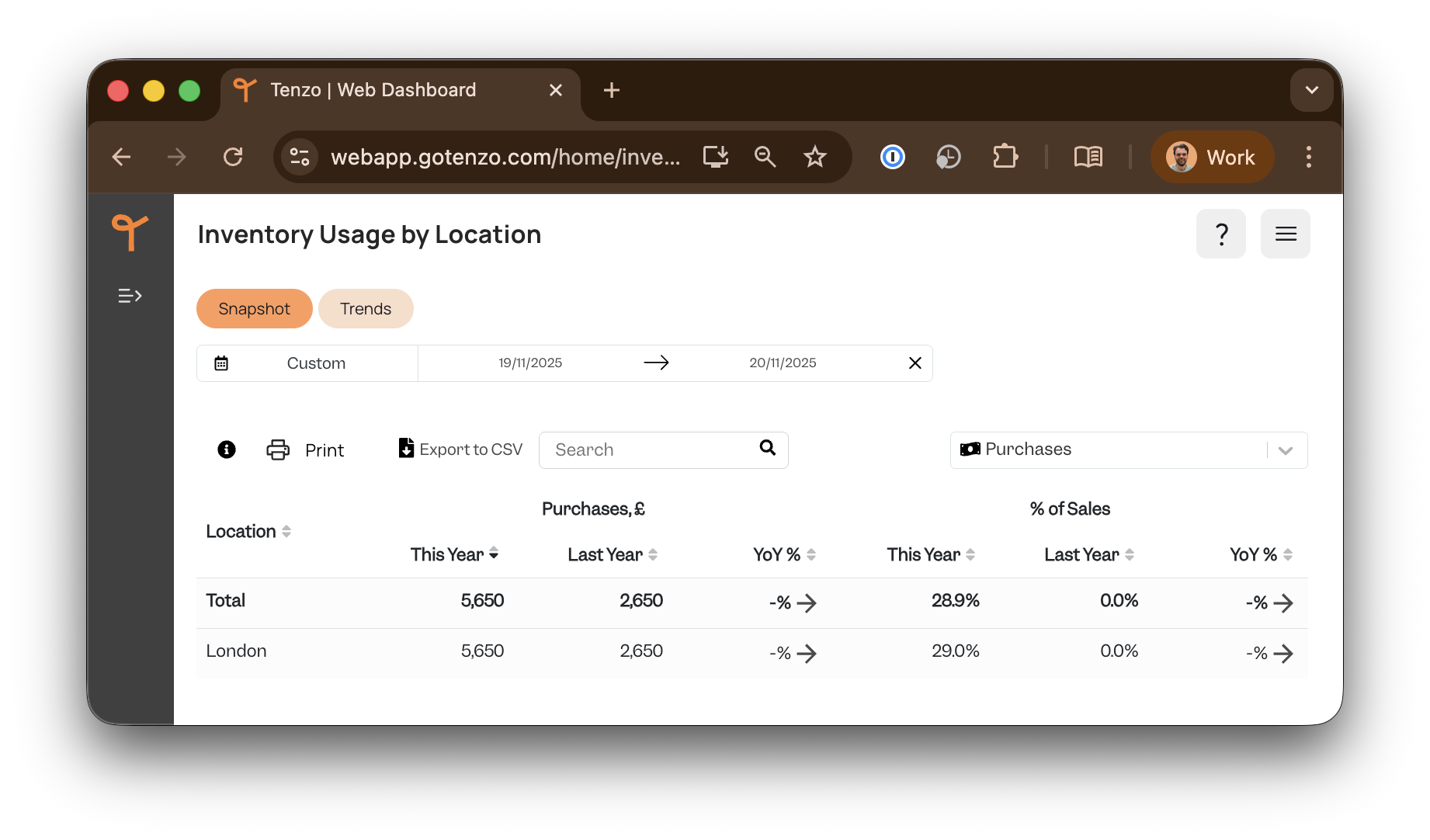Click the Inventory Usage by Location title
The image size is (1430, 840).
pyautogui.click(x=370, y=234)
